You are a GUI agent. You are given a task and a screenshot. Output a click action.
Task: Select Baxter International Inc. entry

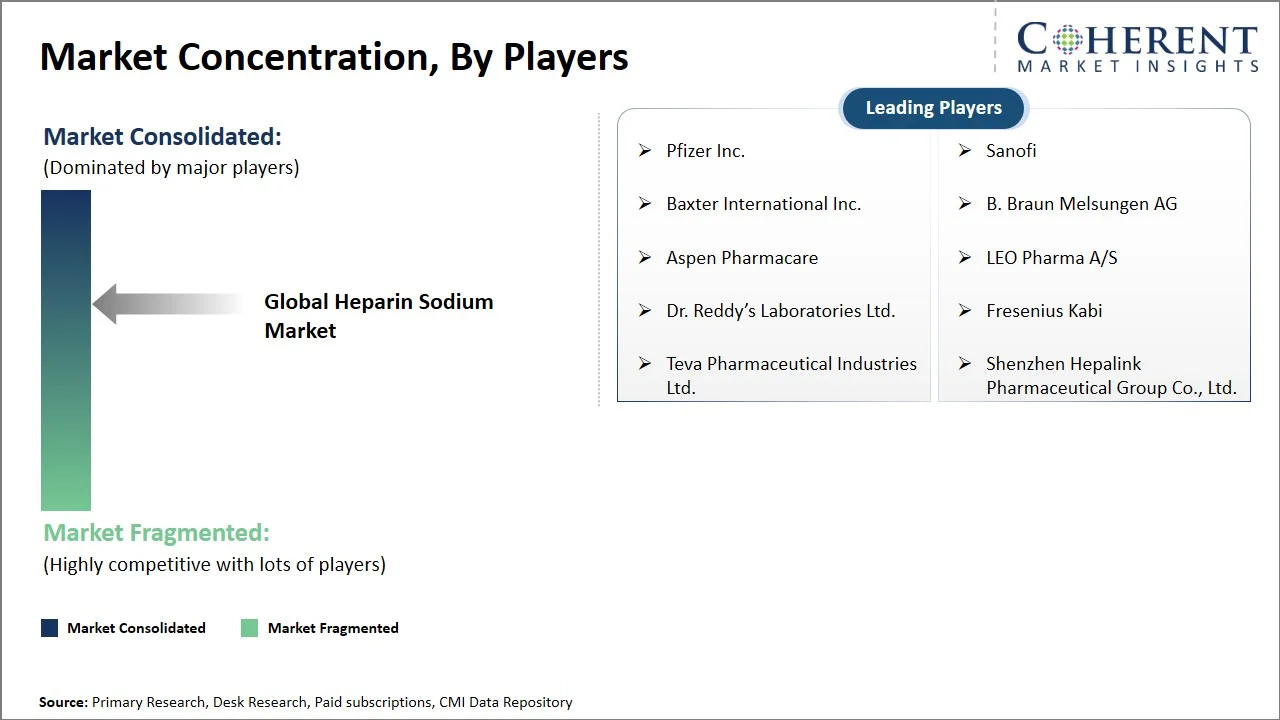pos(763,204)
